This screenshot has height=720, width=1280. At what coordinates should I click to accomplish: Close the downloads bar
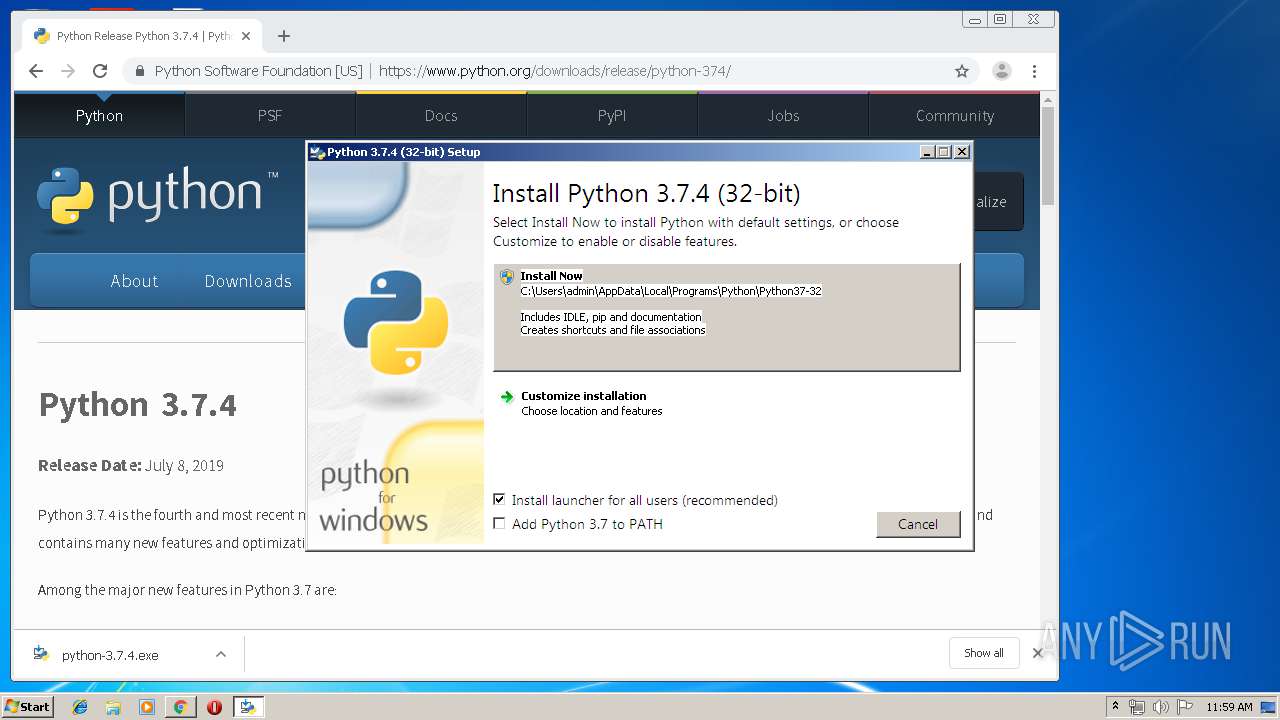tap(1037, 653)
